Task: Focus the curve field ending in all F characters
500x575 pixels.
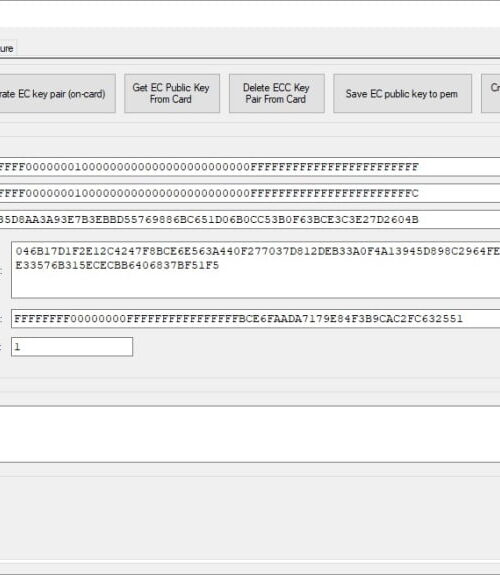Action: pyautogui.click(x=250, y=167)
